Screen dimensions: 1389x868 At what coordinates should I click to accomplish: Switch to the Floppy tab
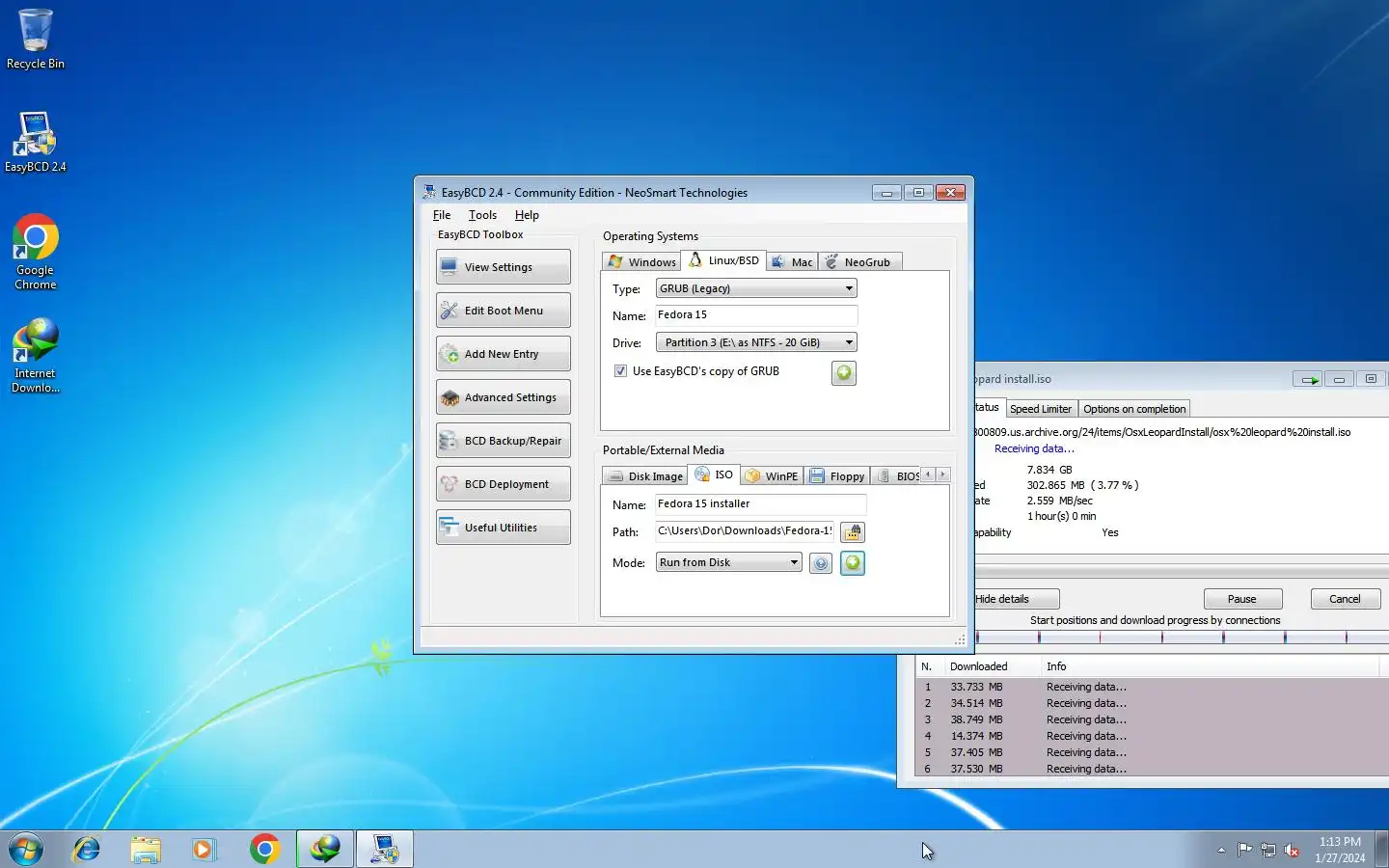coord(837,476)
